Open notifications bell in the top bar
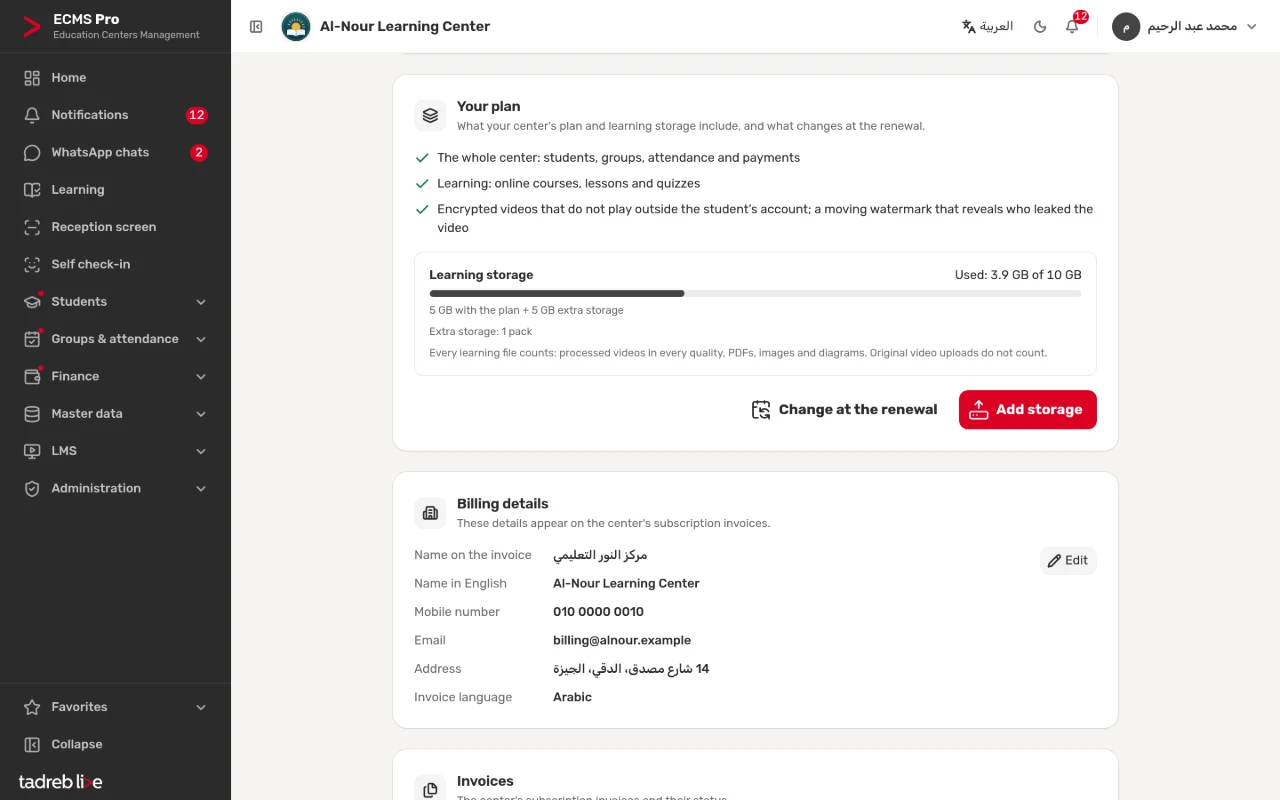1280x800 pixels. [1072, 27]
